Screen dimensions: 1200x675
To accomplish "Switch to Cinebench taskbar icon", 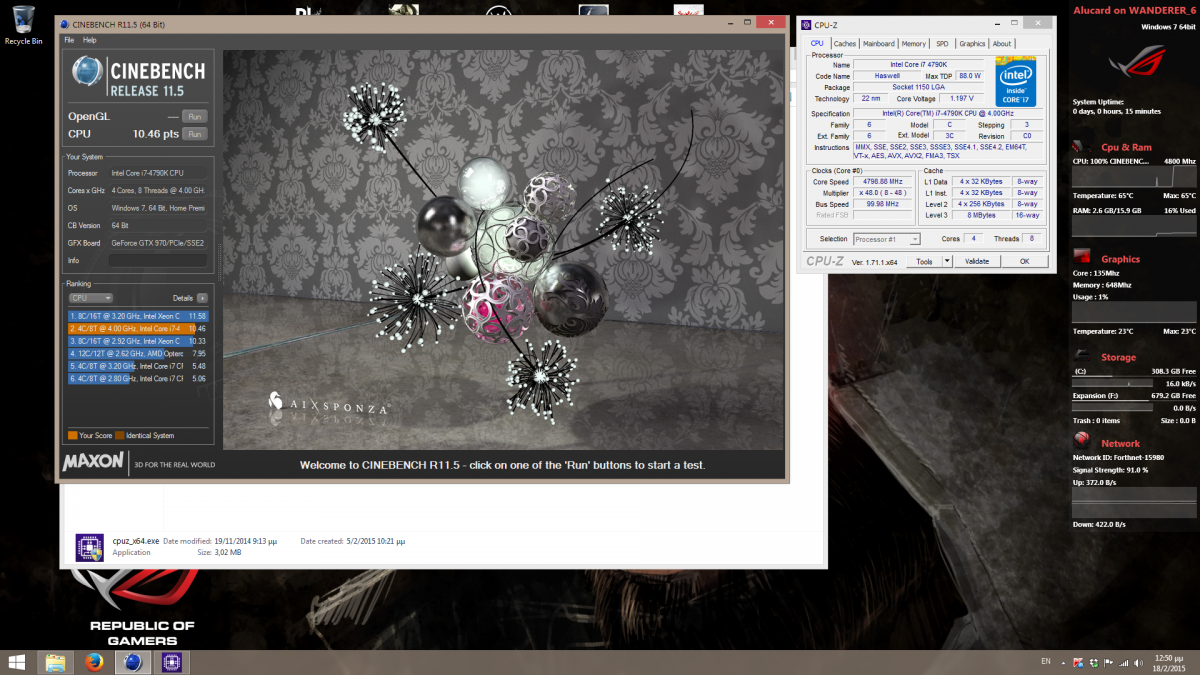I will tap(132, 662).
